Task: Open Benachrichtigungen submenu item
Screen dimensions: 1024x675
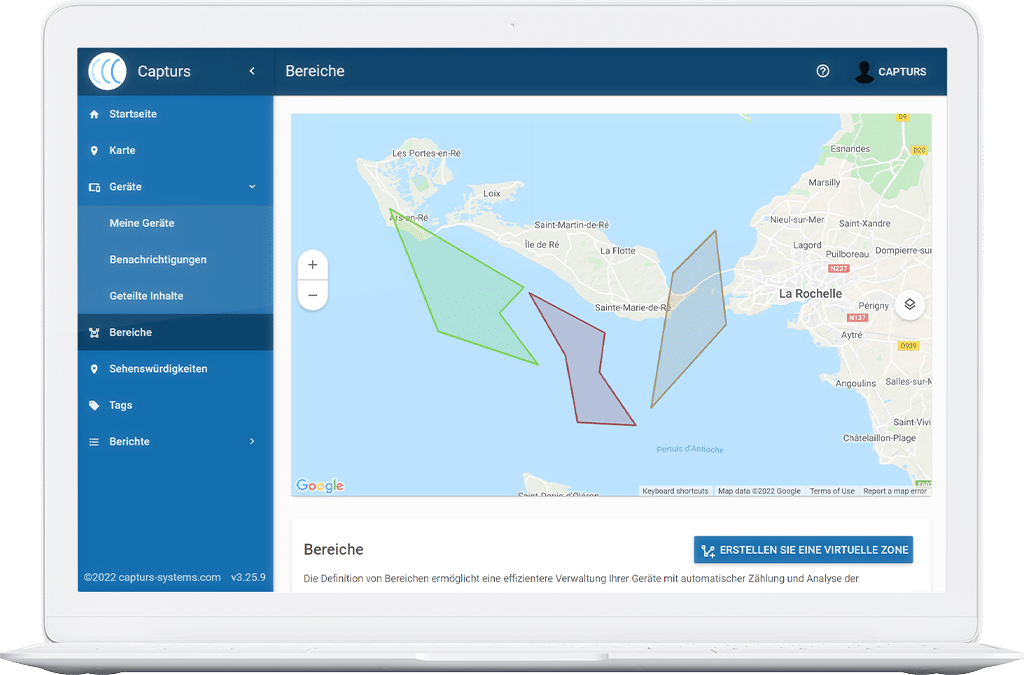Action: tap(175, 260)
